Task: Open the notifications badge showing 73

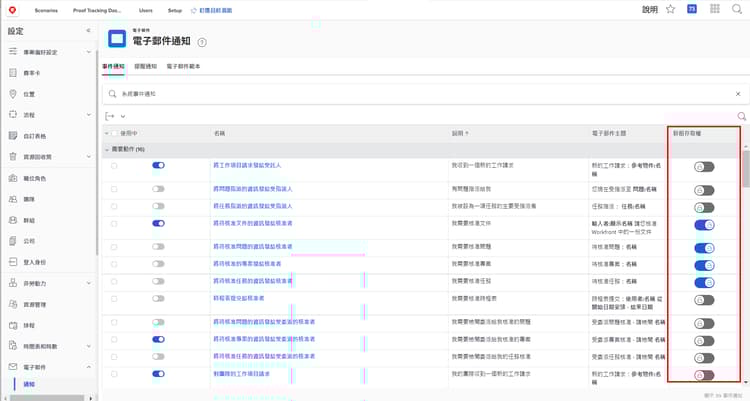Action: pos(692,9)
